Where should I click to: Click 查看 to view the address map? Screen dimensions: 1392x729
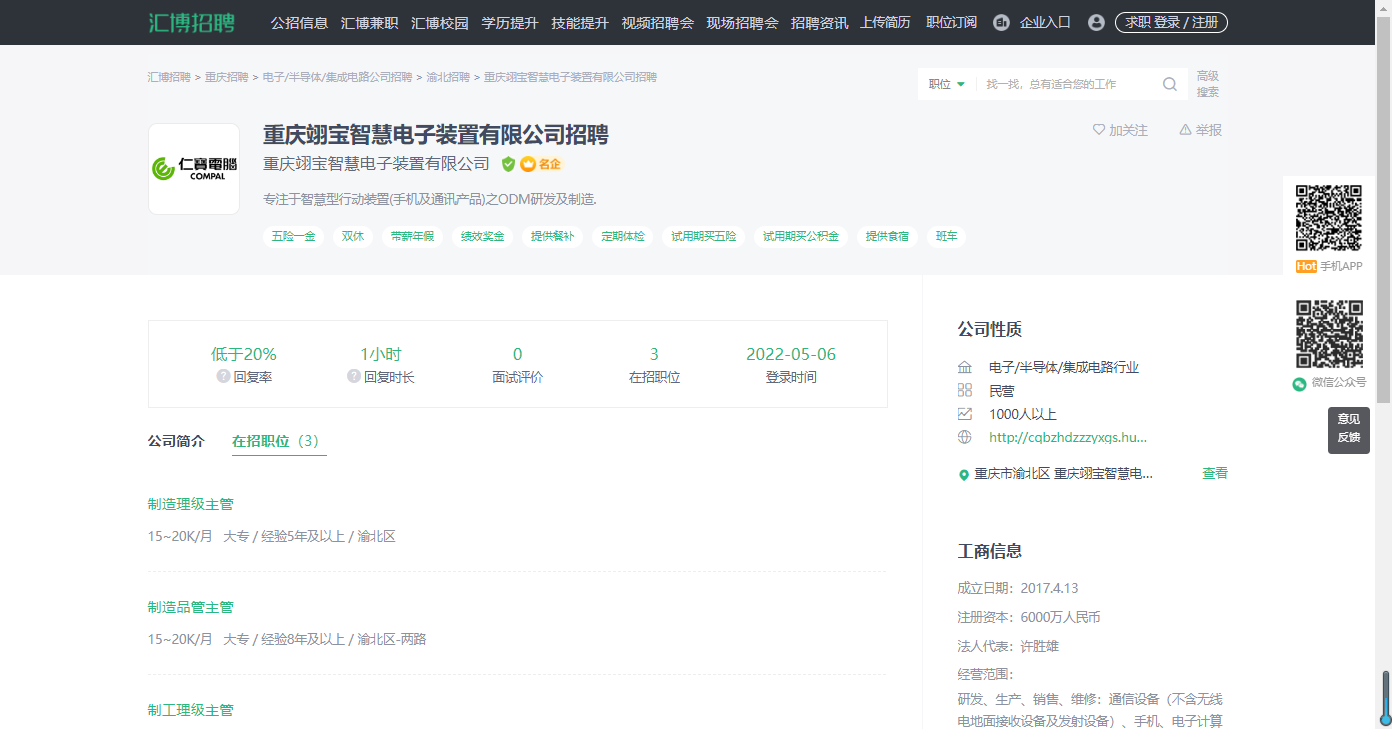click(x=1215, y=473)
